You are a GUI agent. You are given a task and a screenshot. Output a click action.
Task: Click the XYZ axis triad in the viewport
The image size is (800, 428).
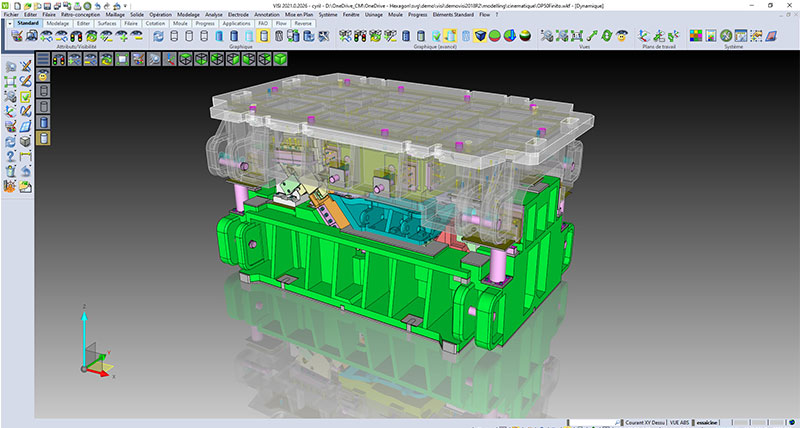(90, 345)
